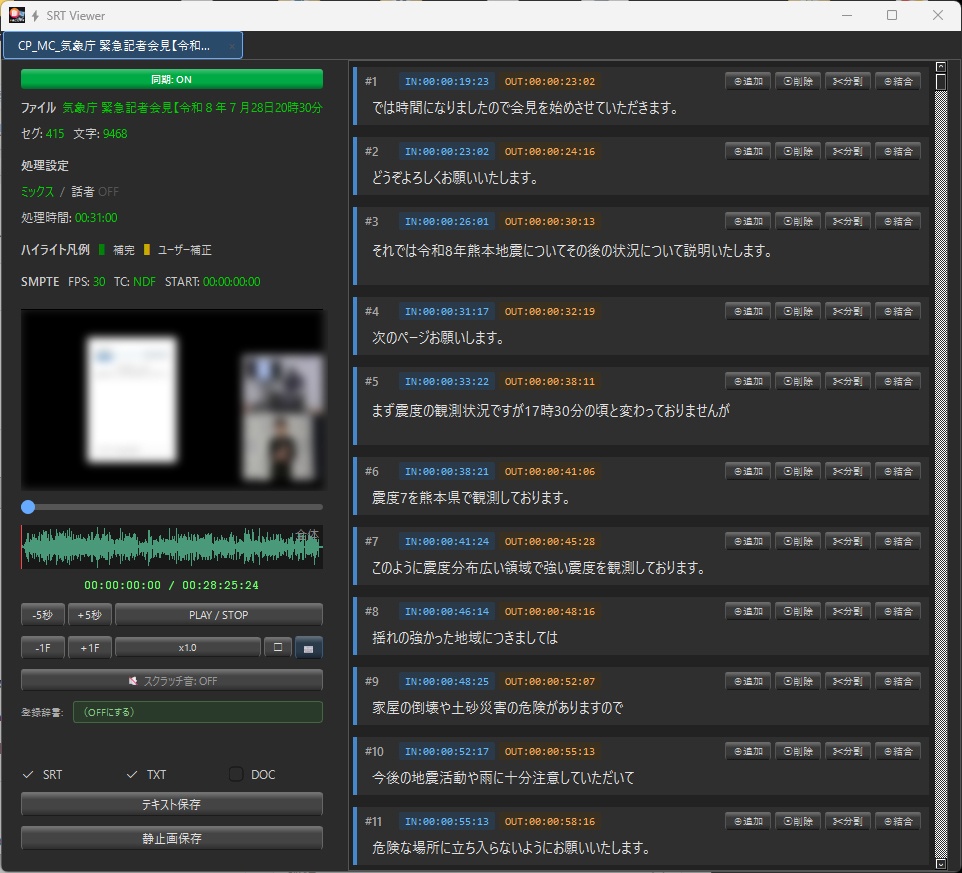Delete segment #6 with the 削除 button
Screen dimensions: 962x873
coord(798,471)
